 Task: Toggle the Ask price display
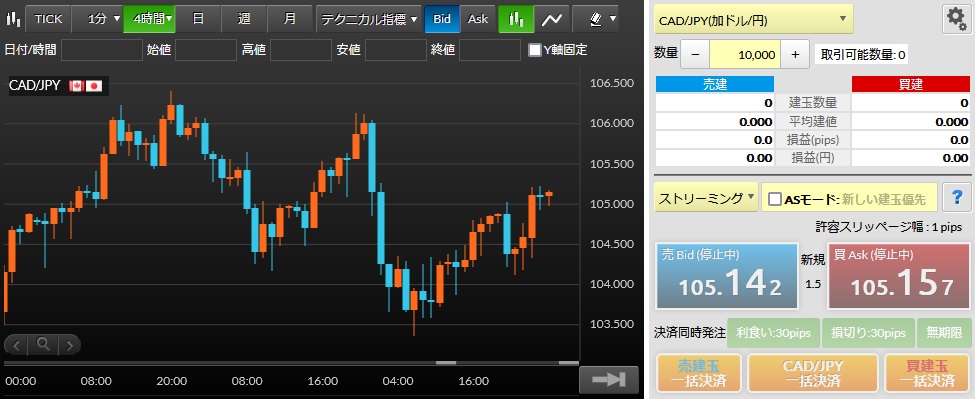tap(478, 19)
